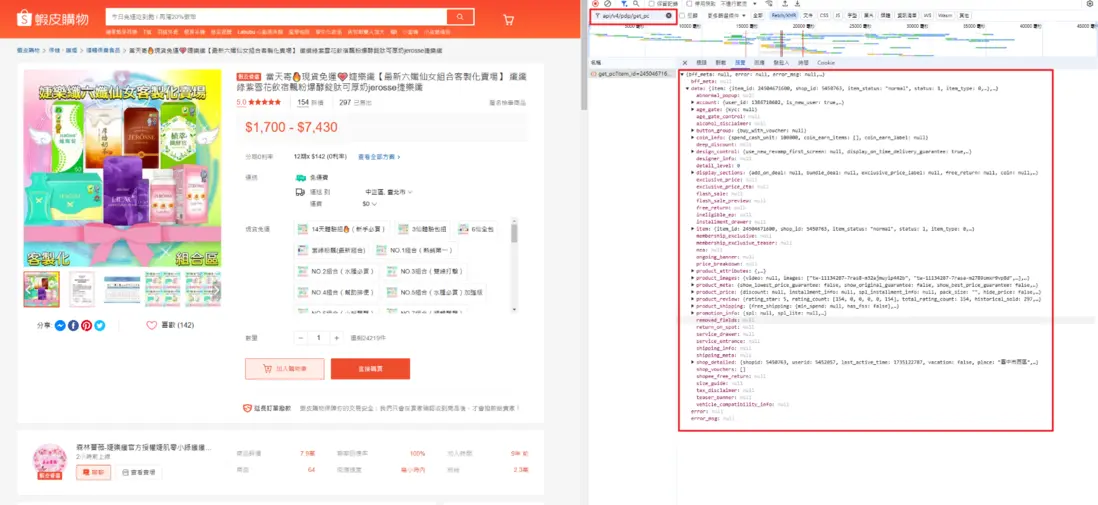The height and width of the screenshot is (505, 1098).
Task: Expand the display_sections node
Action: (x=693, y=172)
